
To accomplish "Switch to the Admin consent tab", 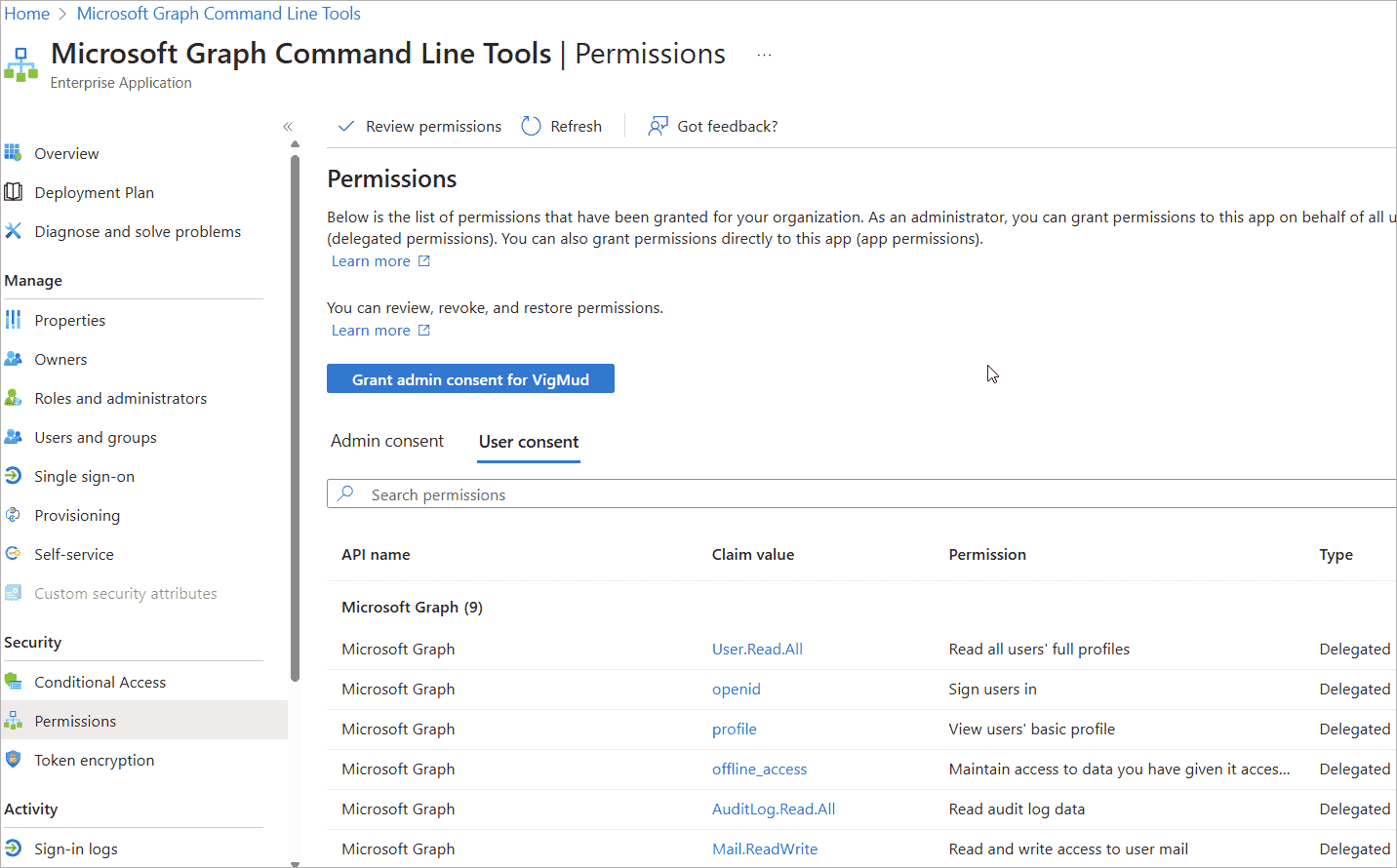I will tap(387, 441).
